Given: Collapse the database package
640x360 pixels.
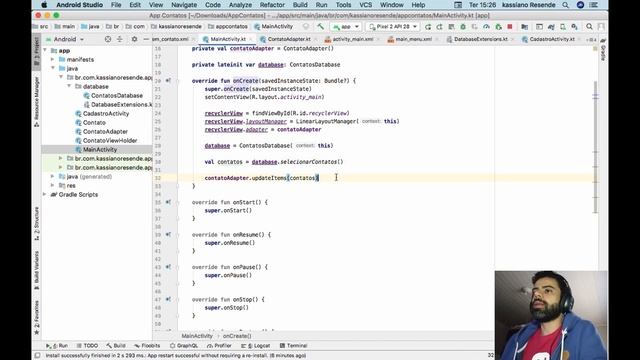Looking at the screenshot, I should click(x=69, y=87).
